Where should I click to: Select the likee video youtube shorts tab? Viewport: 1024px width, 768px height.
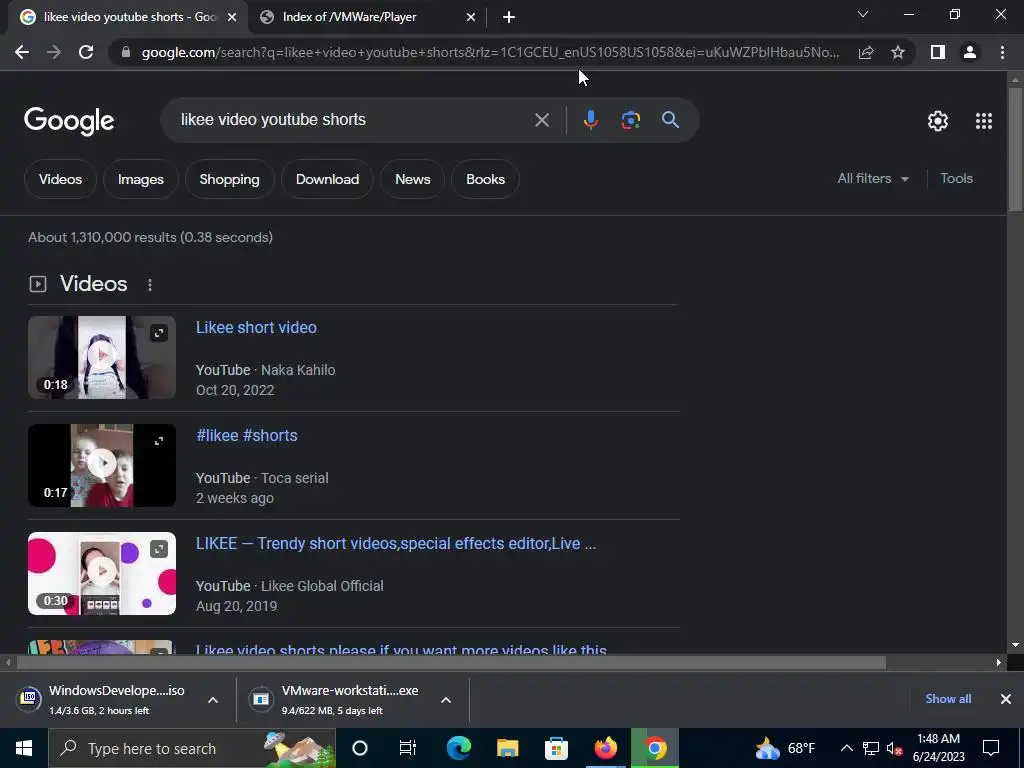[129, 18]
